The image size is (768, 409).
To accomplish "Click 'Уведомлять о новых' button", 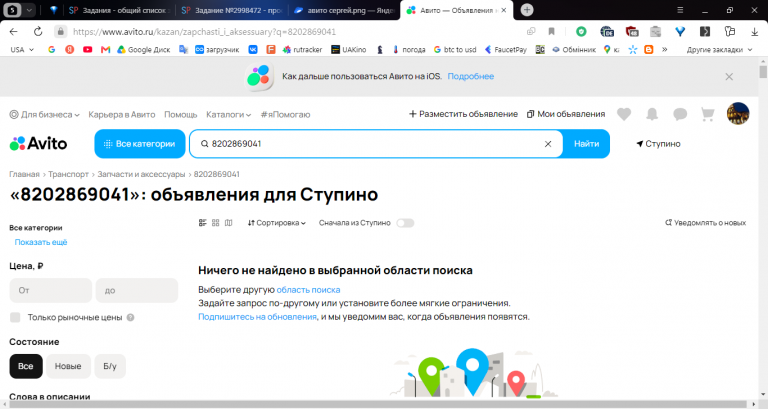I will pos(705,223).
